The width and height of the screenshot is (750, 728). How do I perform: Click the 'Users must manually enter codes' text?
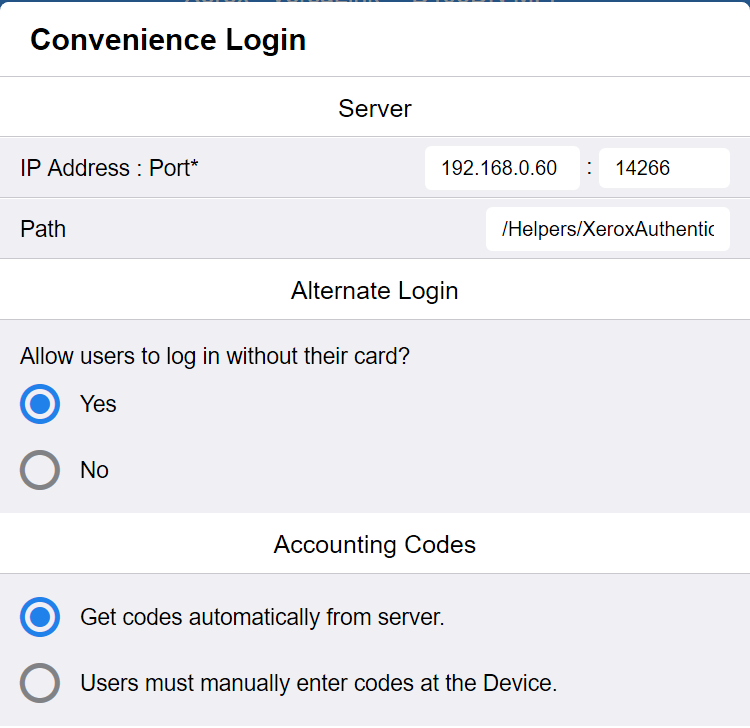pos(318,684)
